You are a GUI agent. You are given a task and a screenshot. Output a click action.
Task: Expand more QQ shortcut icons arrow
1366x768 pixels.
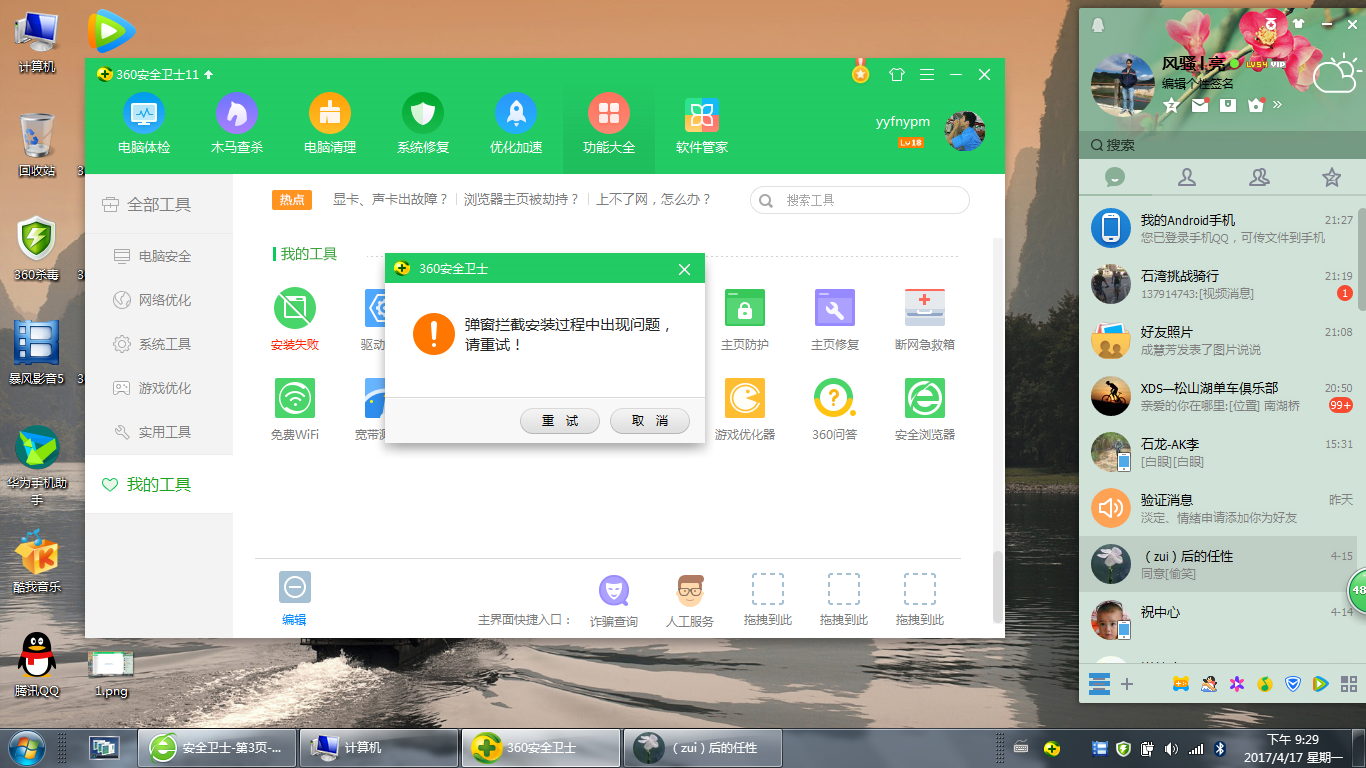pos(1277,104)
